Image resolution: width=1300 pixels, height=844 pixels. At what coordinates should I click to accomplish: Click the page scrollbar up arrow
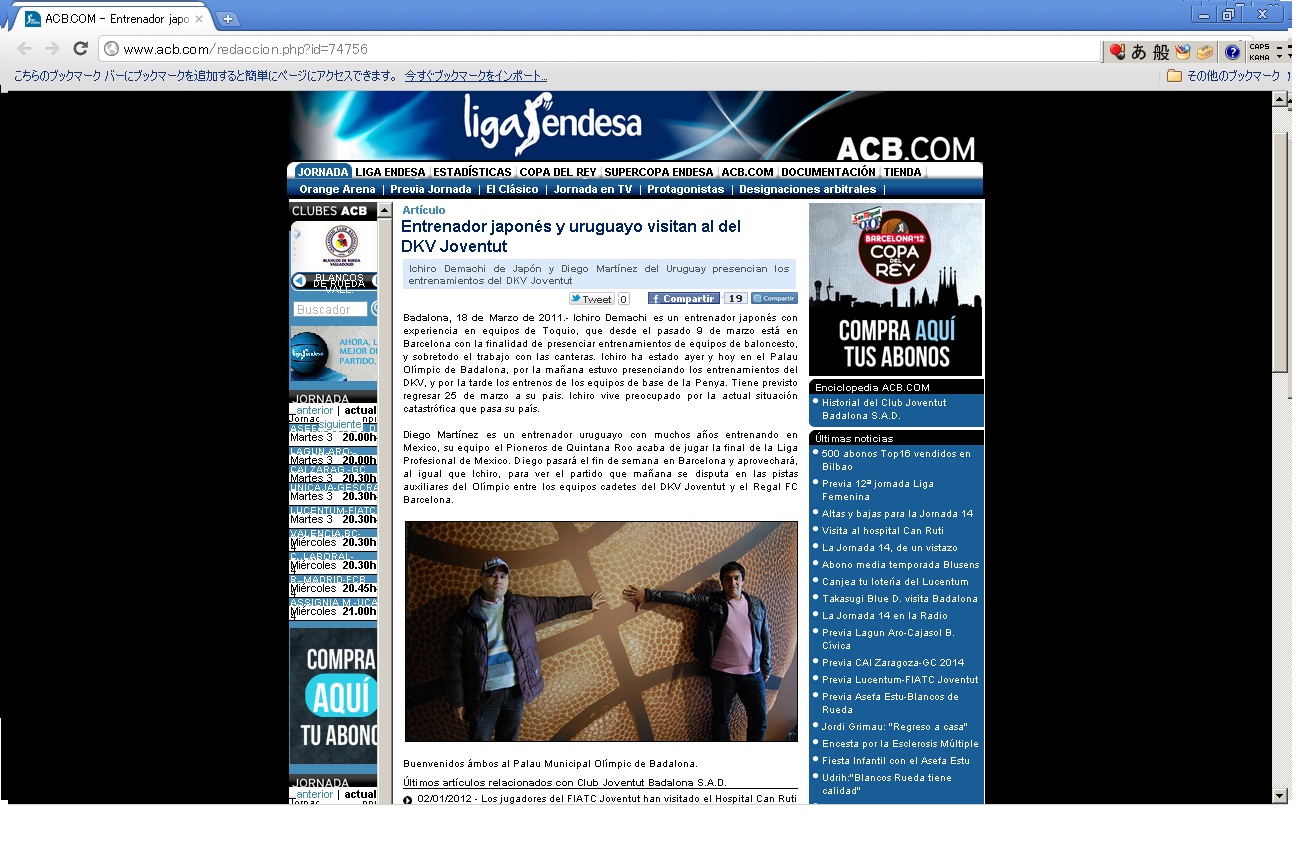(x=1280, y=99)
